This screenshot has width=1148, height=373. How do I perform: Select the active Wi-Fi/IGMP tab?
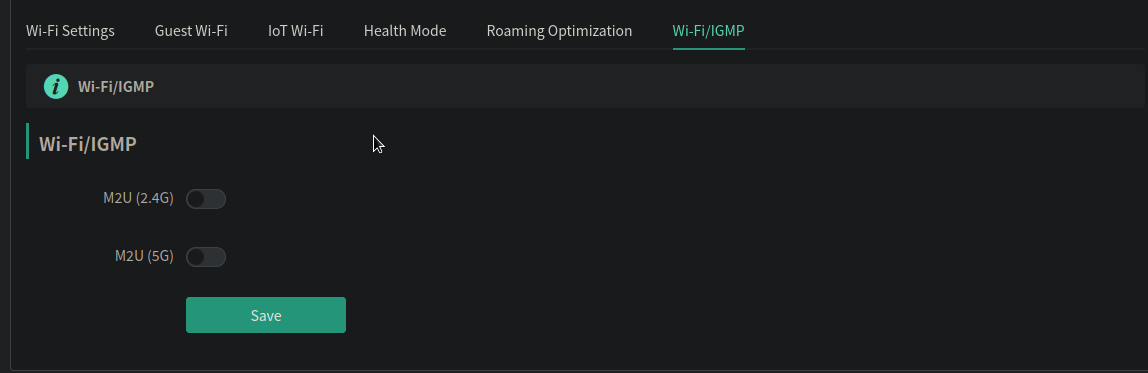[x=709, y=31]
